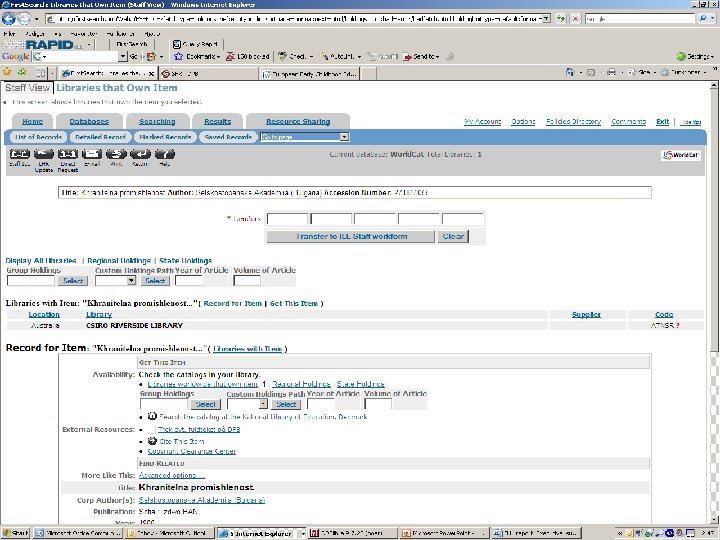Expand the Send to dropdown arrow

coord(437,57)
